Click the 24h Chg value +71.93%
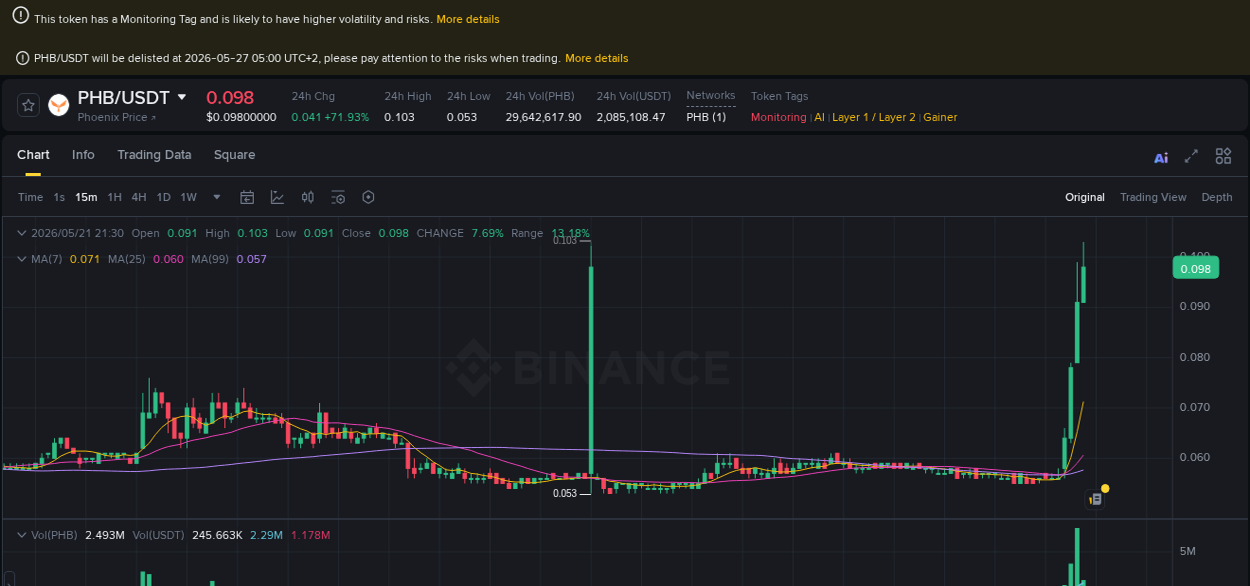The width and height of the screenshot is (1250, 586). (346, 117)
